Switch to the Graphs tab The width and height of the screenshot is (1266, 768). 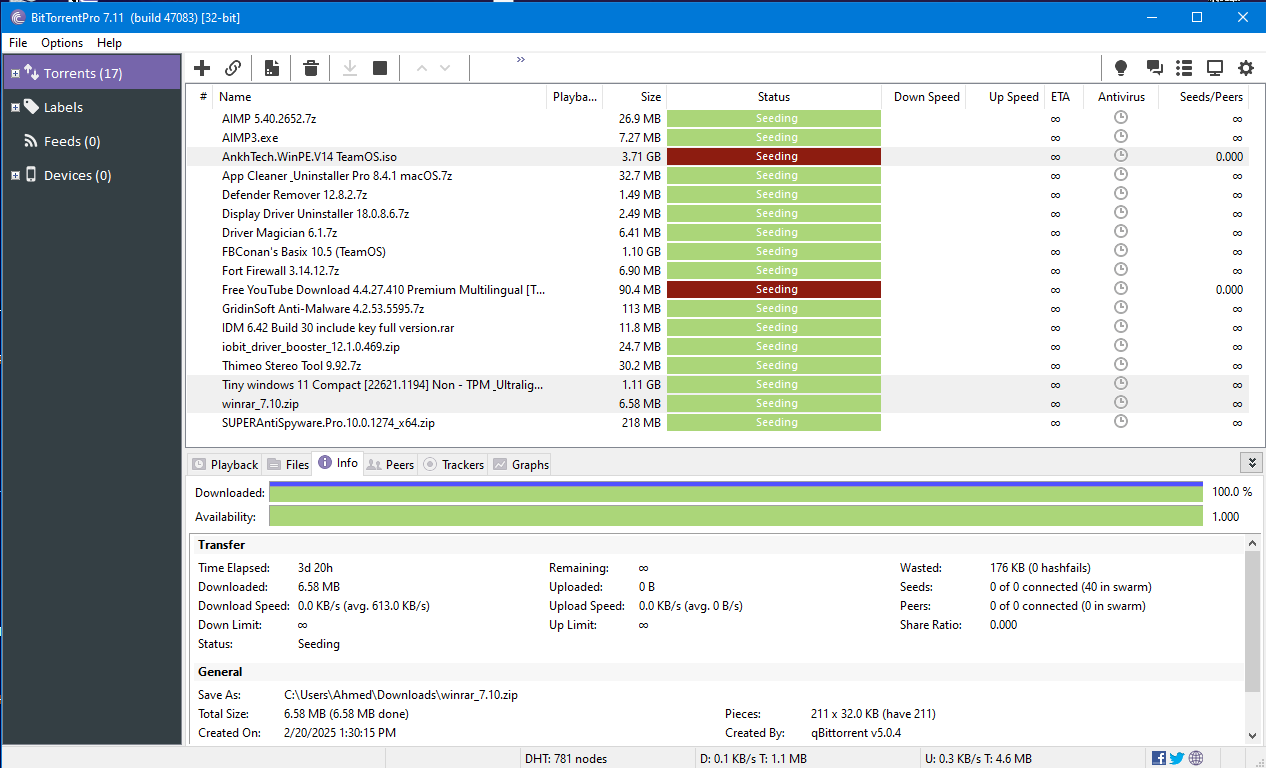coord(520,464)
